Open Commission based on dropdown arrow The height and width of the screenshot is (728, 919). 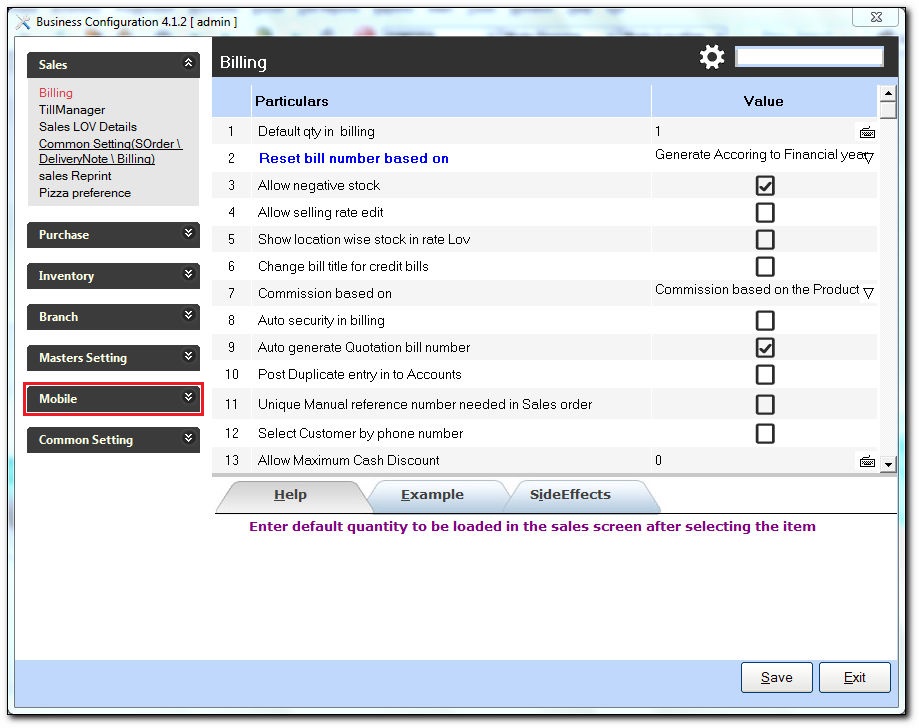point(869,292)
